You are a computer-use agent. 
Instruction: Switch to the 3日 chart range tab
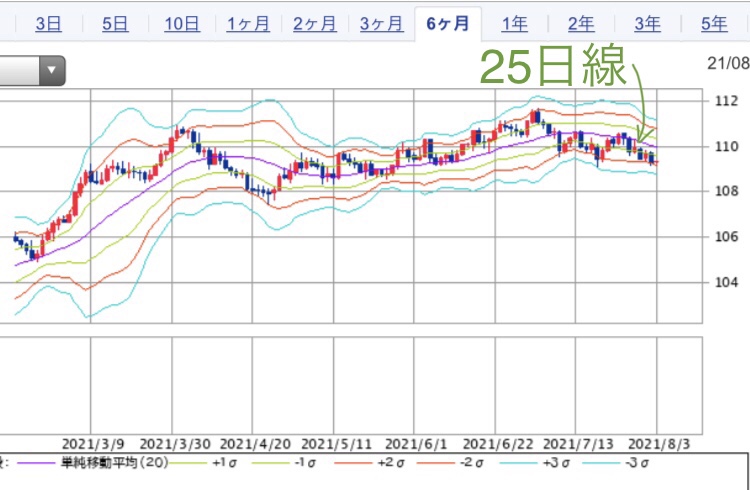pos(47,24)
